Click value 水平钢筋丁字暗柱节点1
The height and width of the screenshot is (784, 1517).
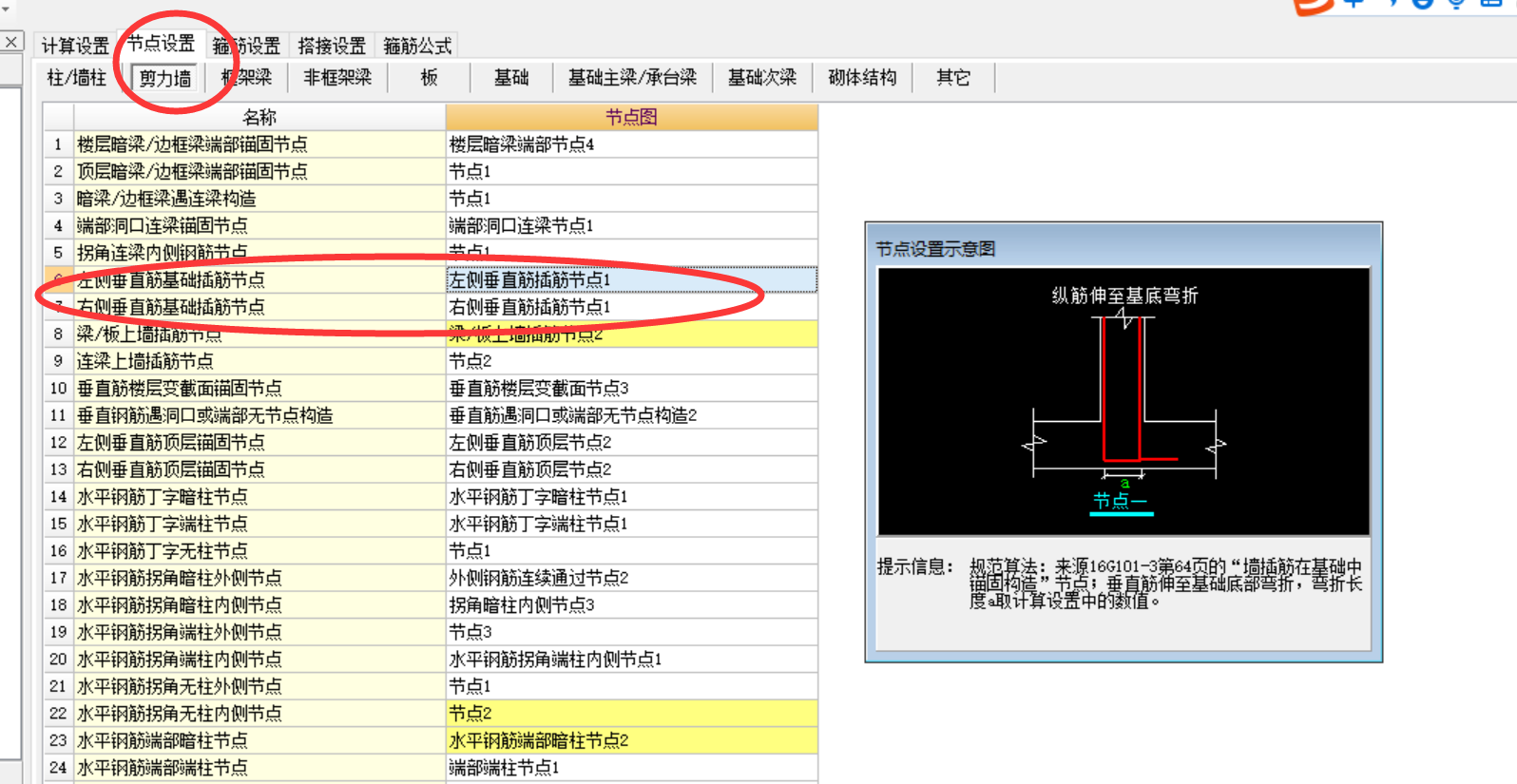coord(631,496)
